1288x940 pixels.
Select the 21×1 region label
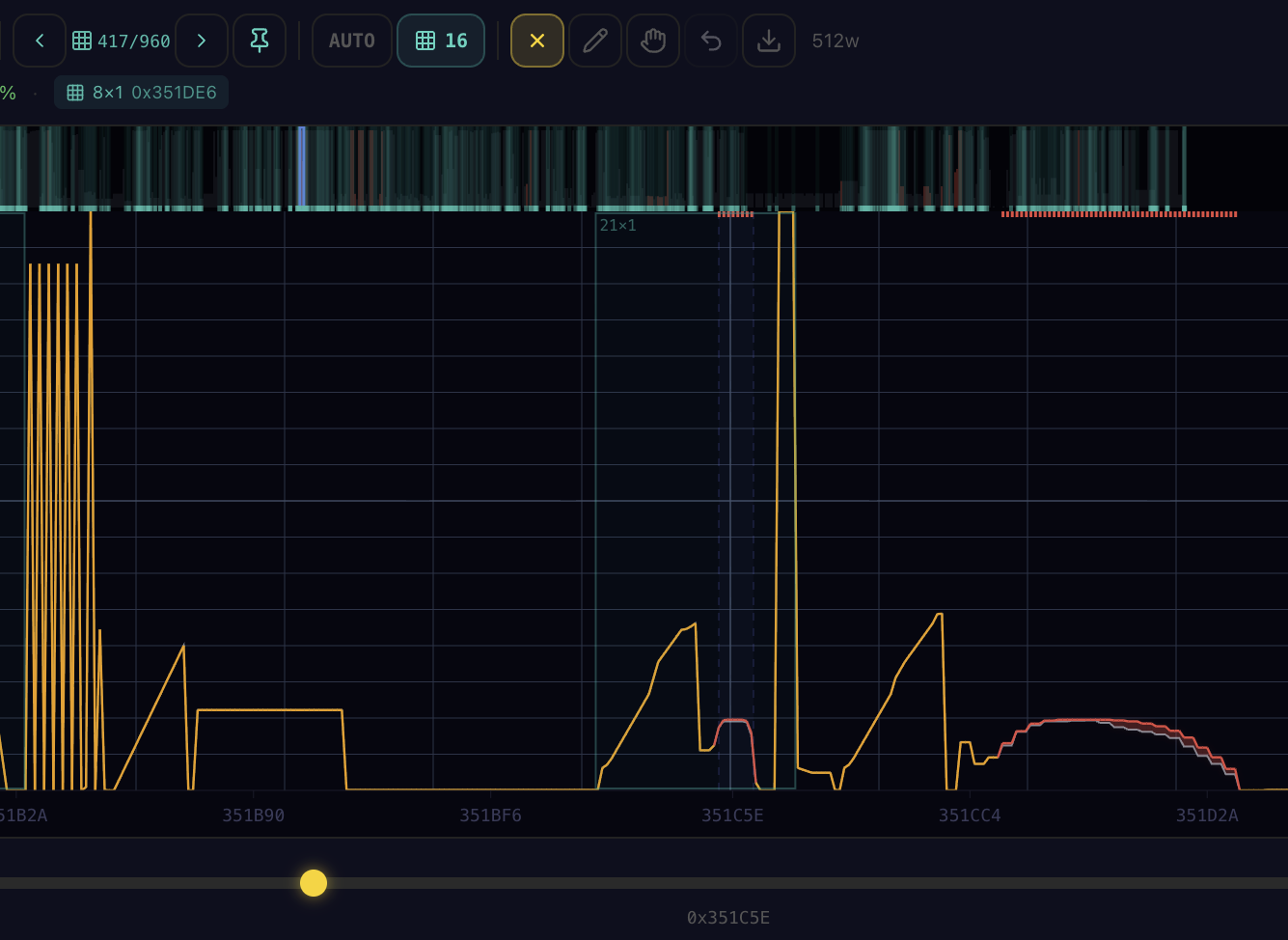[618, 225]
